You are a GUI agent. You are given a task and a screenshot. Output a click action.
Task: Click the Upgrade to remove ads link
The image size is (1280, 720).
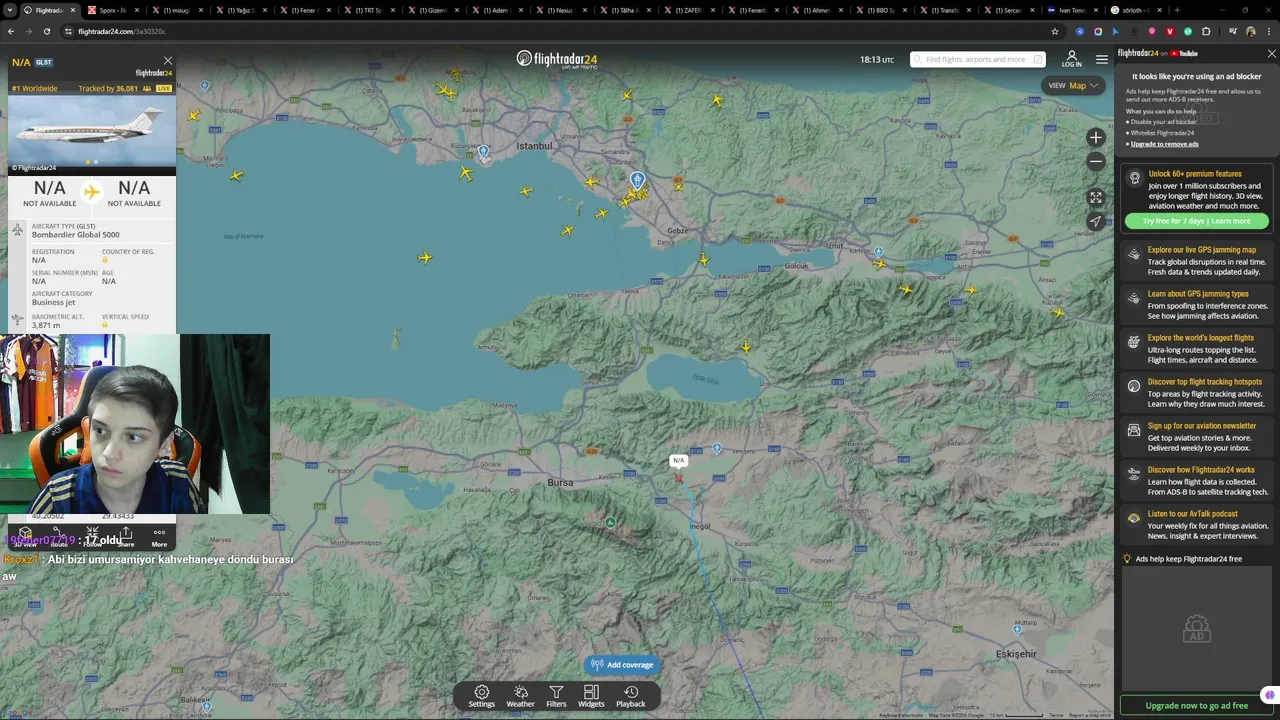[1164, 144]
